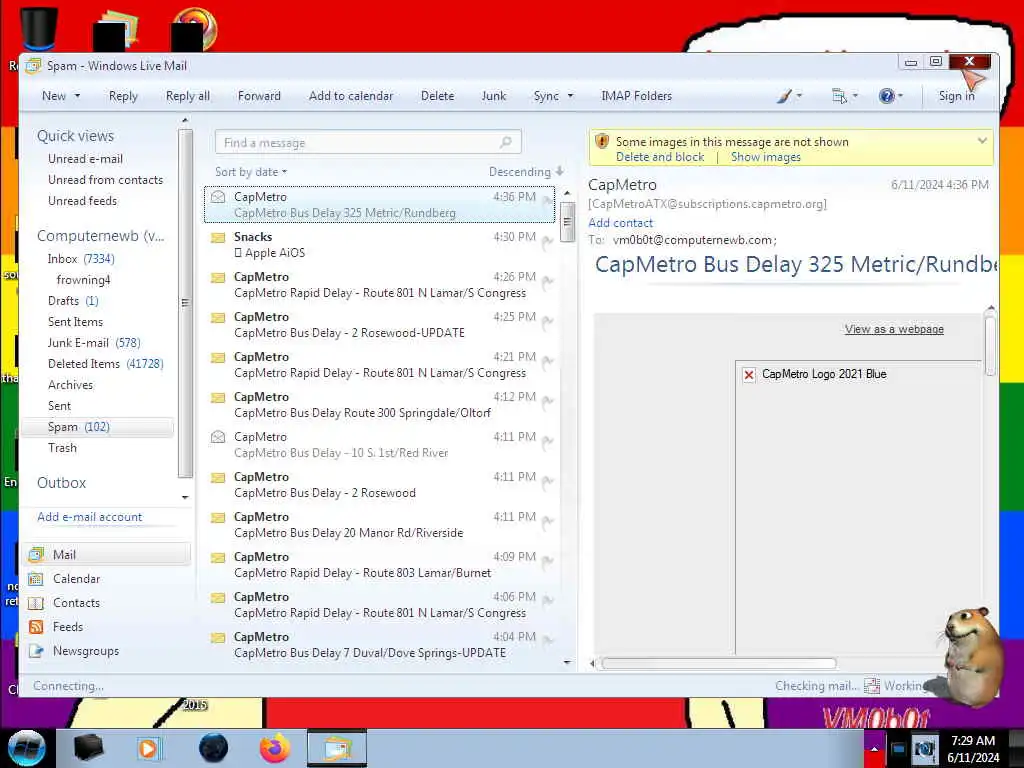Select the Drafts (1) folder

[73, 301]
